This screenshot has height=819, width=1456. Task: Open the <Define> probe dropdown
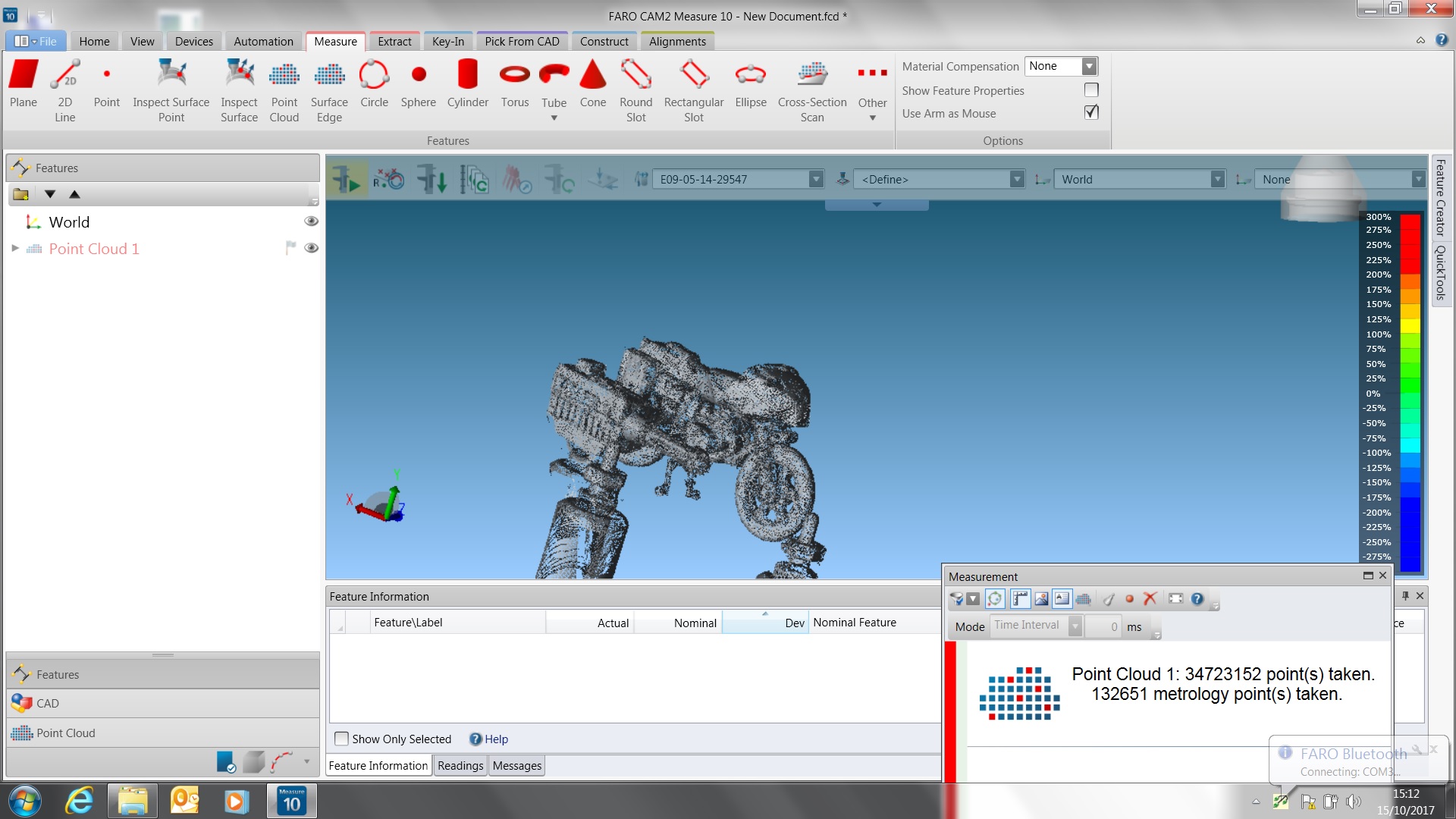(1017, 180)
